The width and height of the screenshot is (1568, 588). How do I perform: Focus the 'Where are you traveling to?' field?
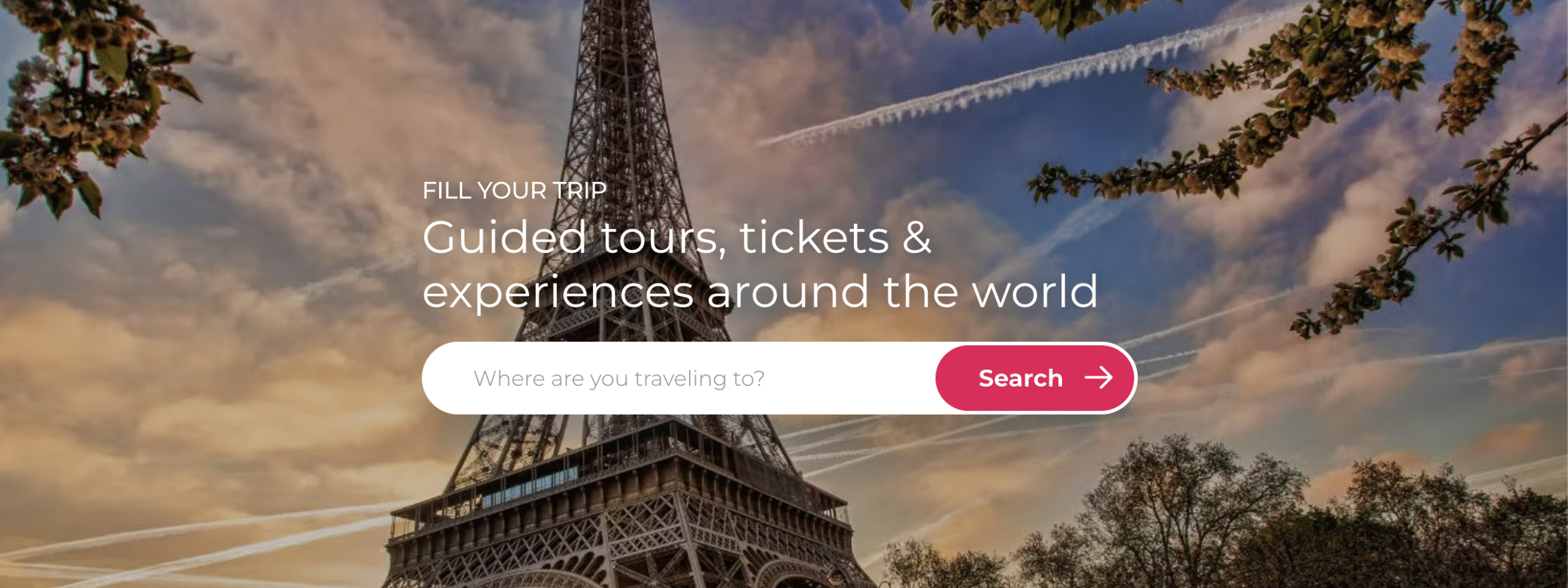679,378
